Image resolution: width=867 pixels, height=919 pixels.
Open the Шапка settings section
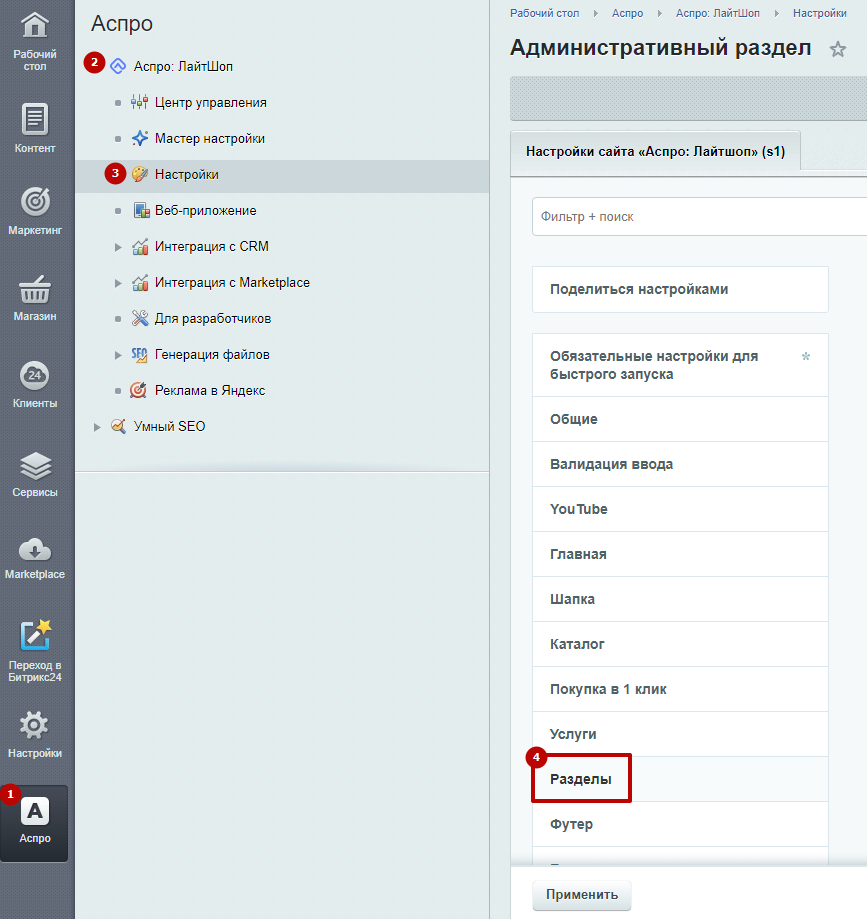[680, 599]
